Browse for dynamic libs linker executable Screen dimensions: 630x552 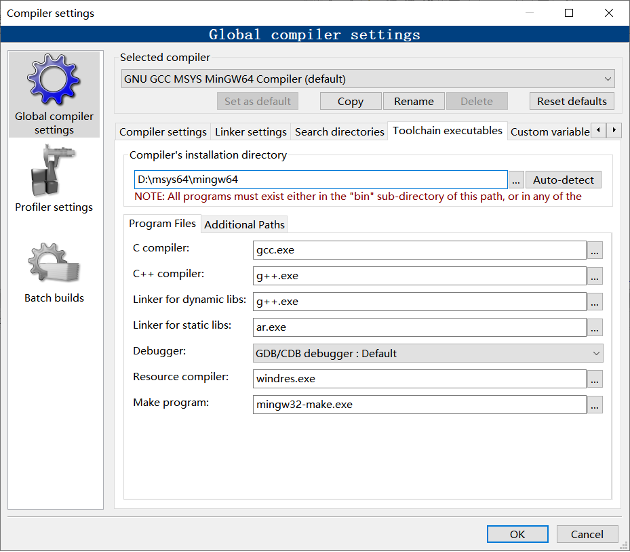(595, 302)
